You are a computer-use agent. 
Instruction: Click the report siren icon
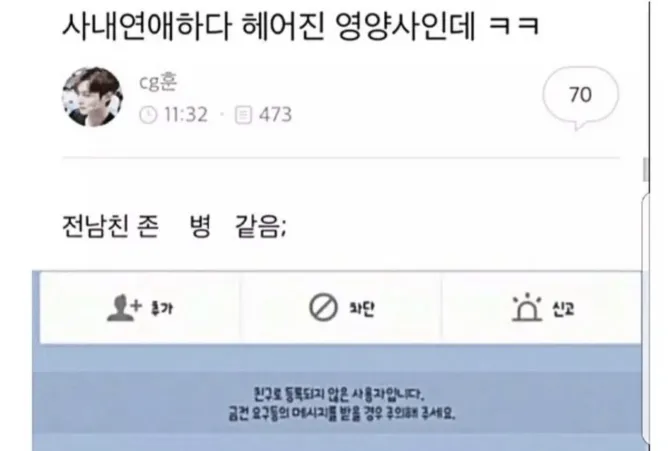coord(527,307)
